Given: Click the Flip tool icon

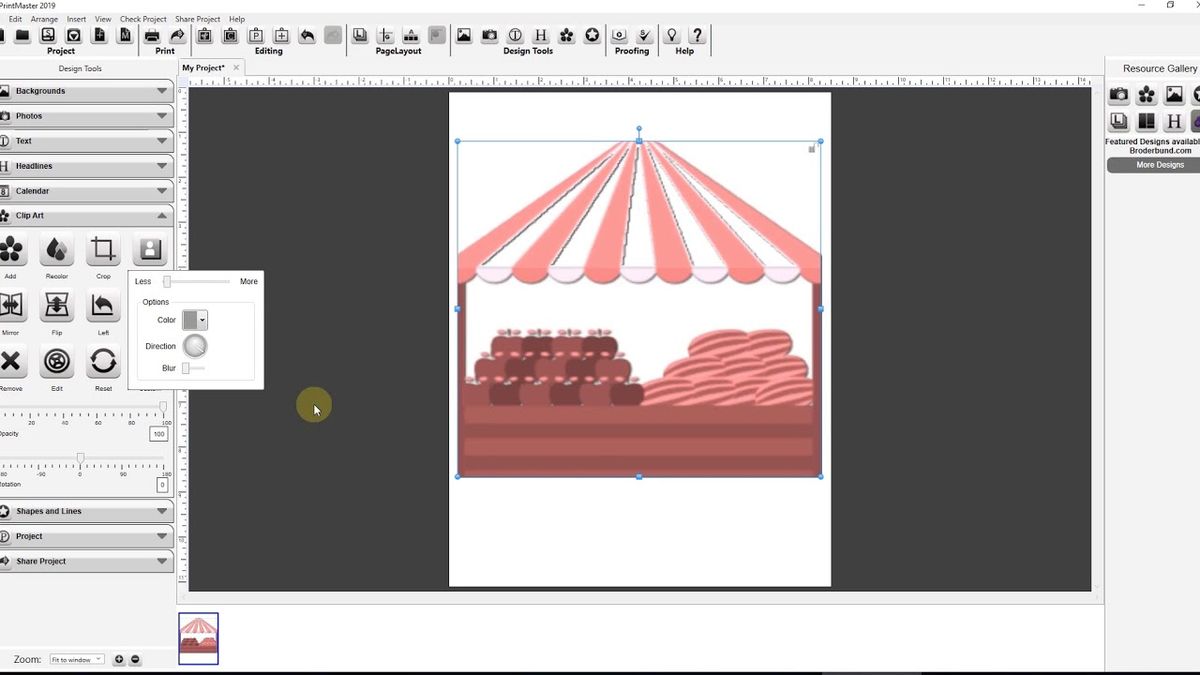Looking at the screenshot, I should 57,305.
